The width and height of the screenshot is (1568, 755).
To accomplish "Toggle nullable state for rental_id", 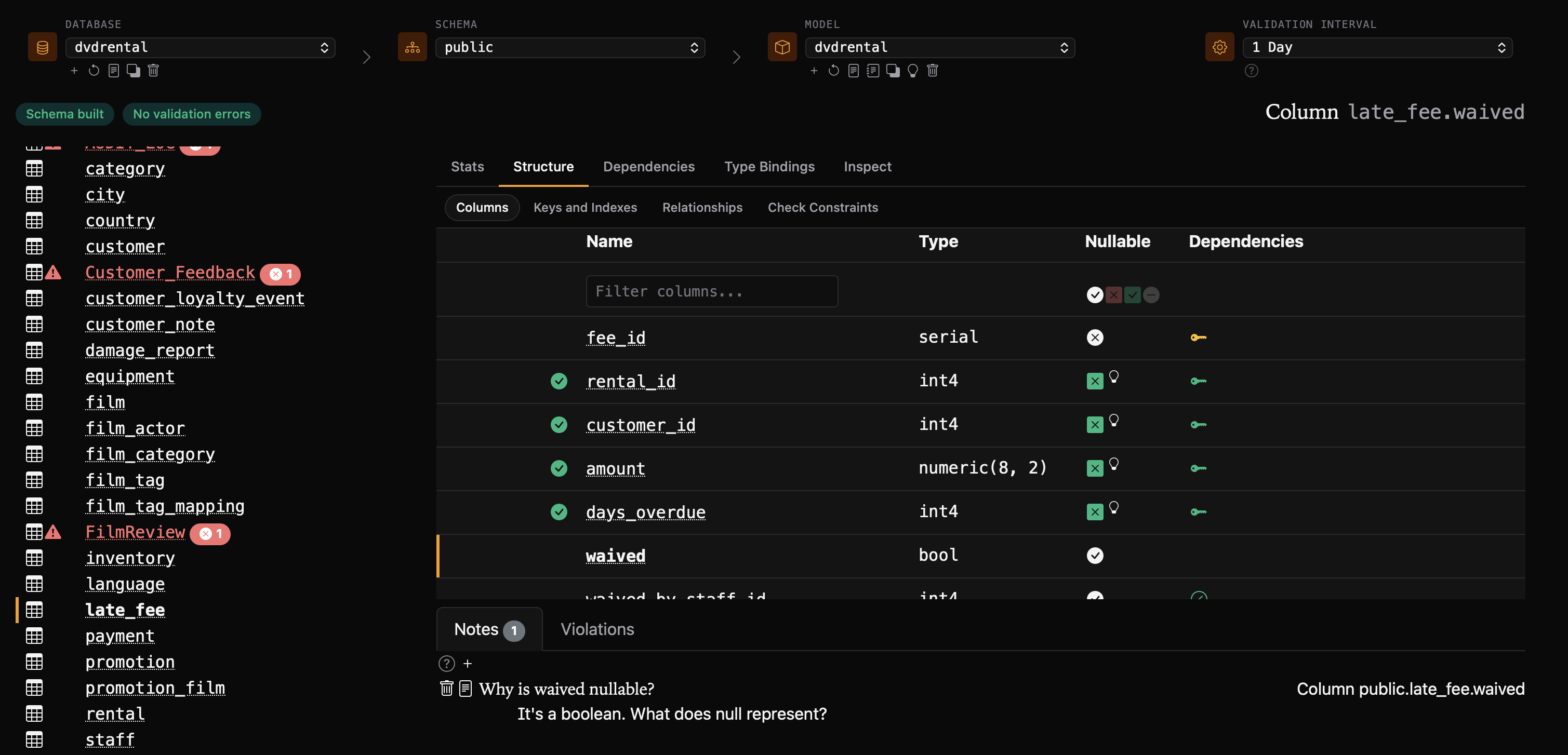I will point(1095,382).
